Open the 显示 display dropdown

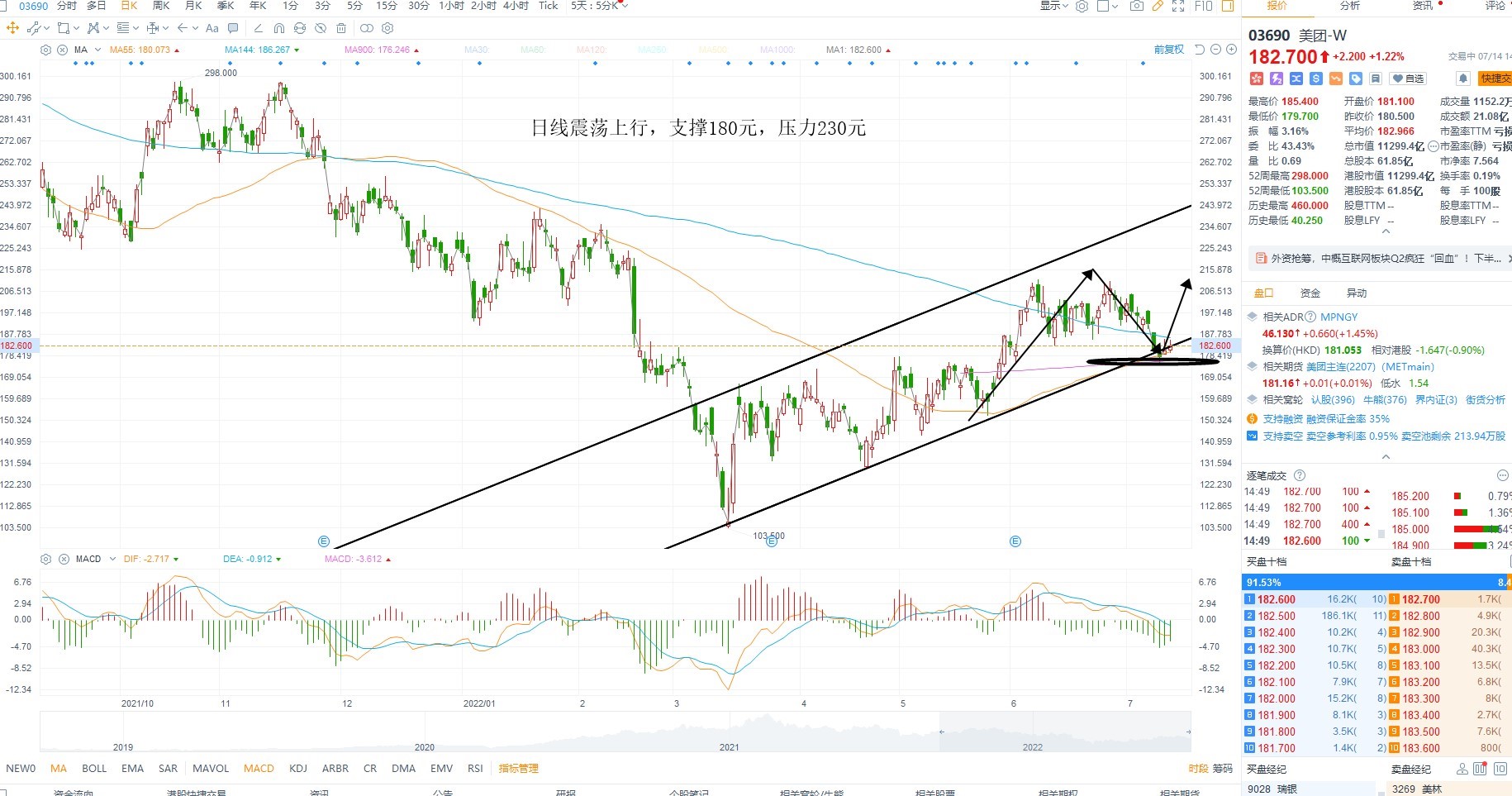click(x=1054, y=6)
